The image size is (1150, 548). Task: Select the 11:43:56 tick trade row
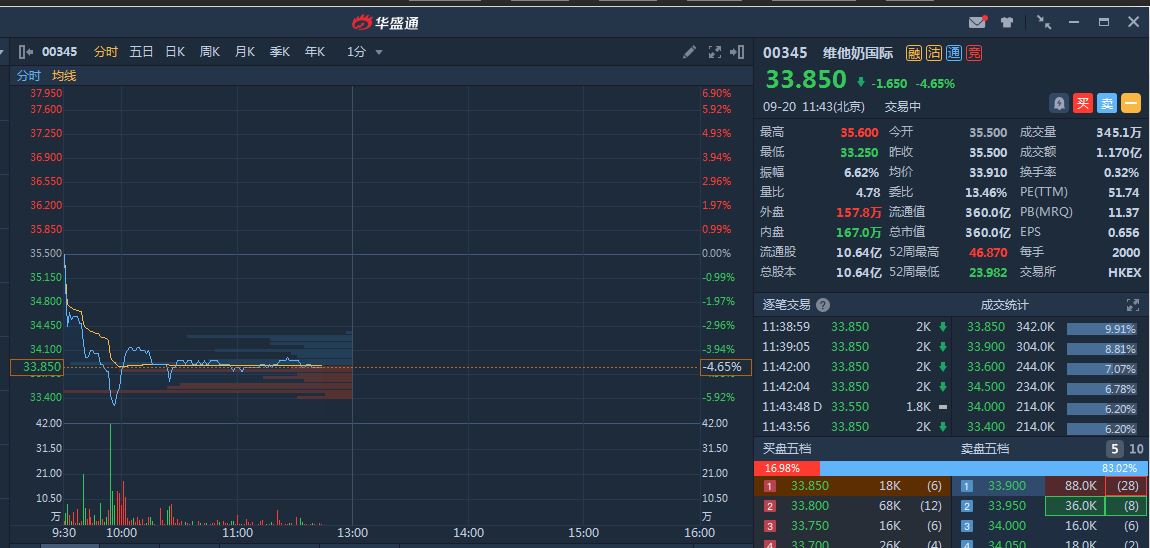tap(854, 426)
